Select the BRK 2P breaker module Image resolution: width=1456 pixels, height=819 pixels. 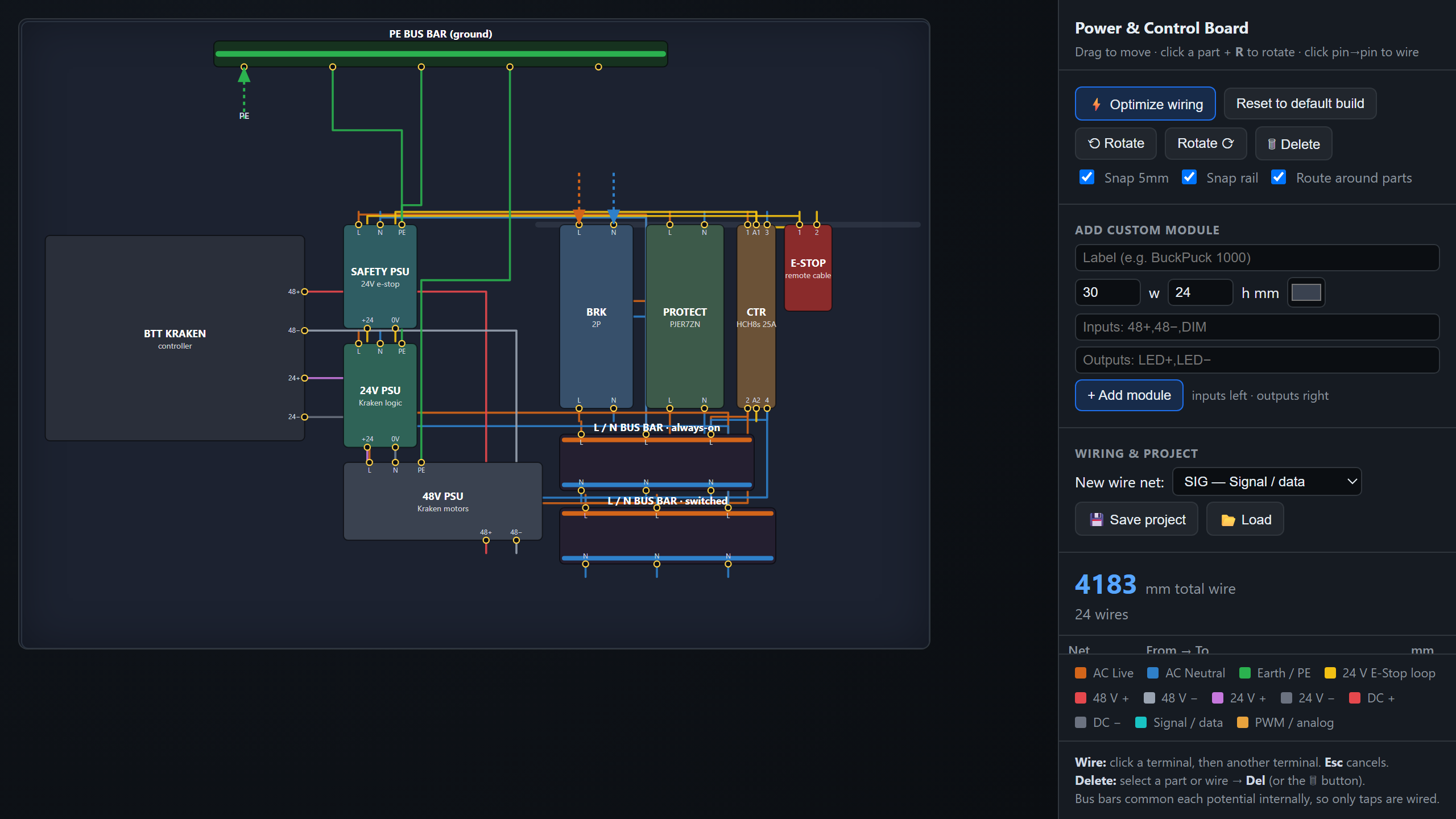[596, 316]
